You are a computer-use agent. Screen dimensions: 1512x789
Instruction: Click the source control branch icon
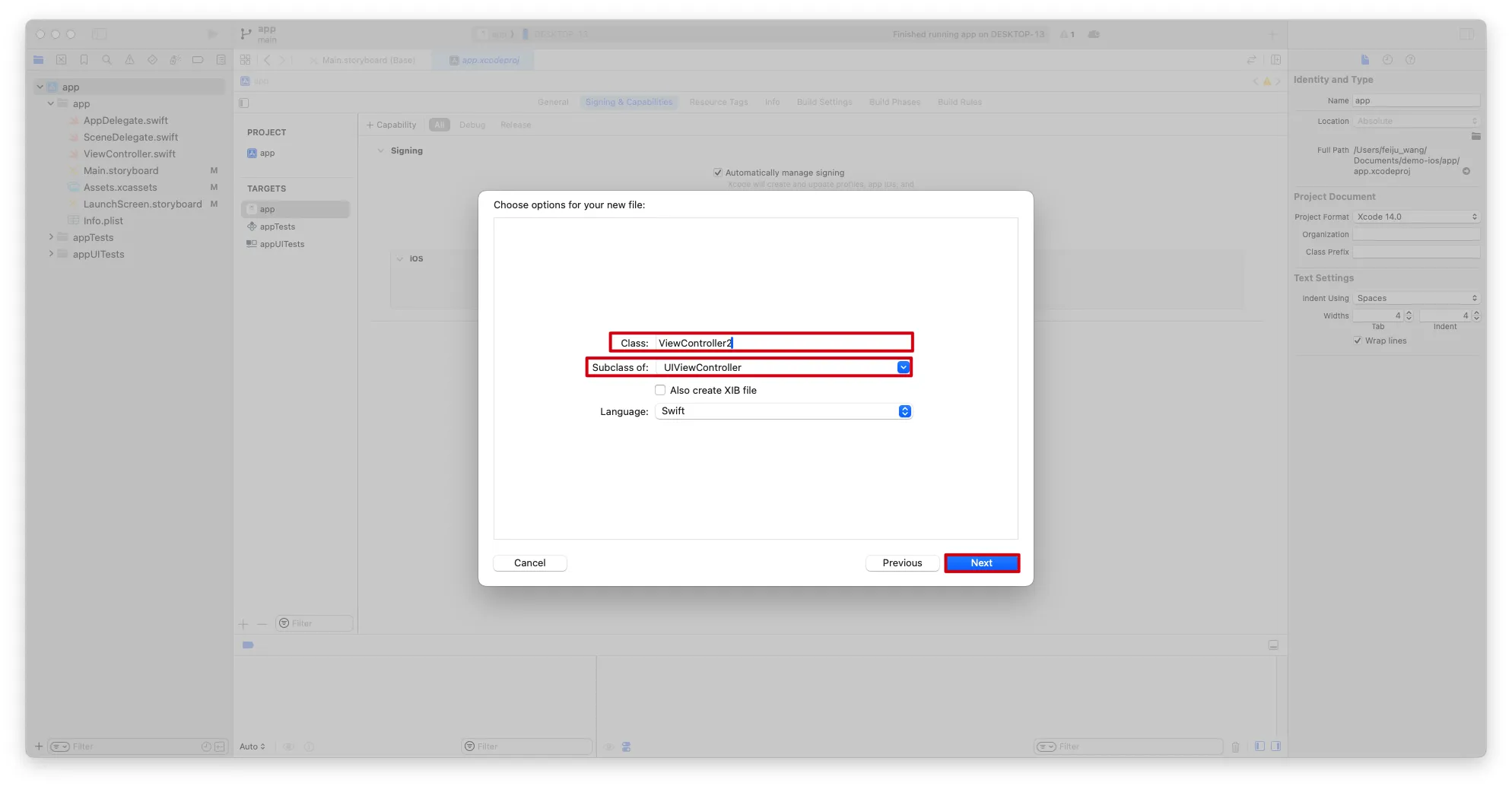(246, 34)
